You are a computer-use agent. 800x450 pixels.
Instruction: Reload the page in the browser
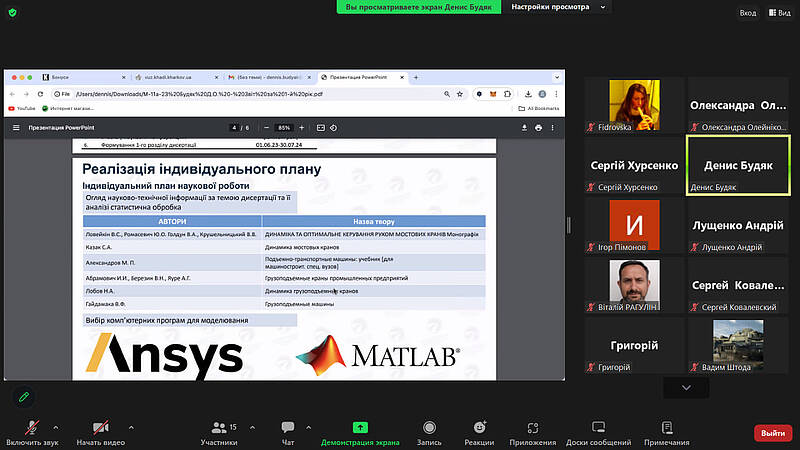(x=40, y=94)
